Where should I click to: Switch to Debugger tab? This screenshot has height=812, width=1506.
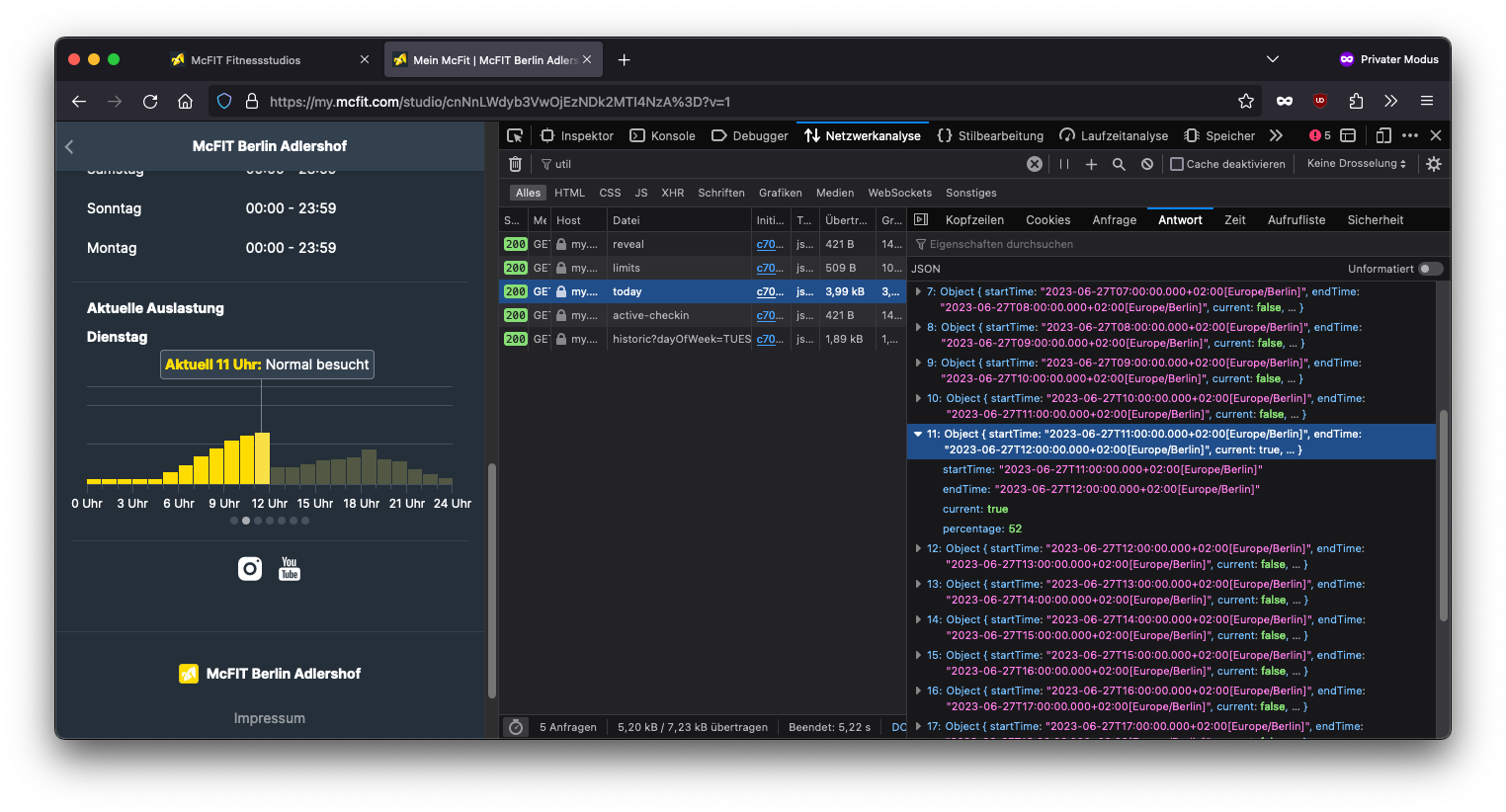749,135
